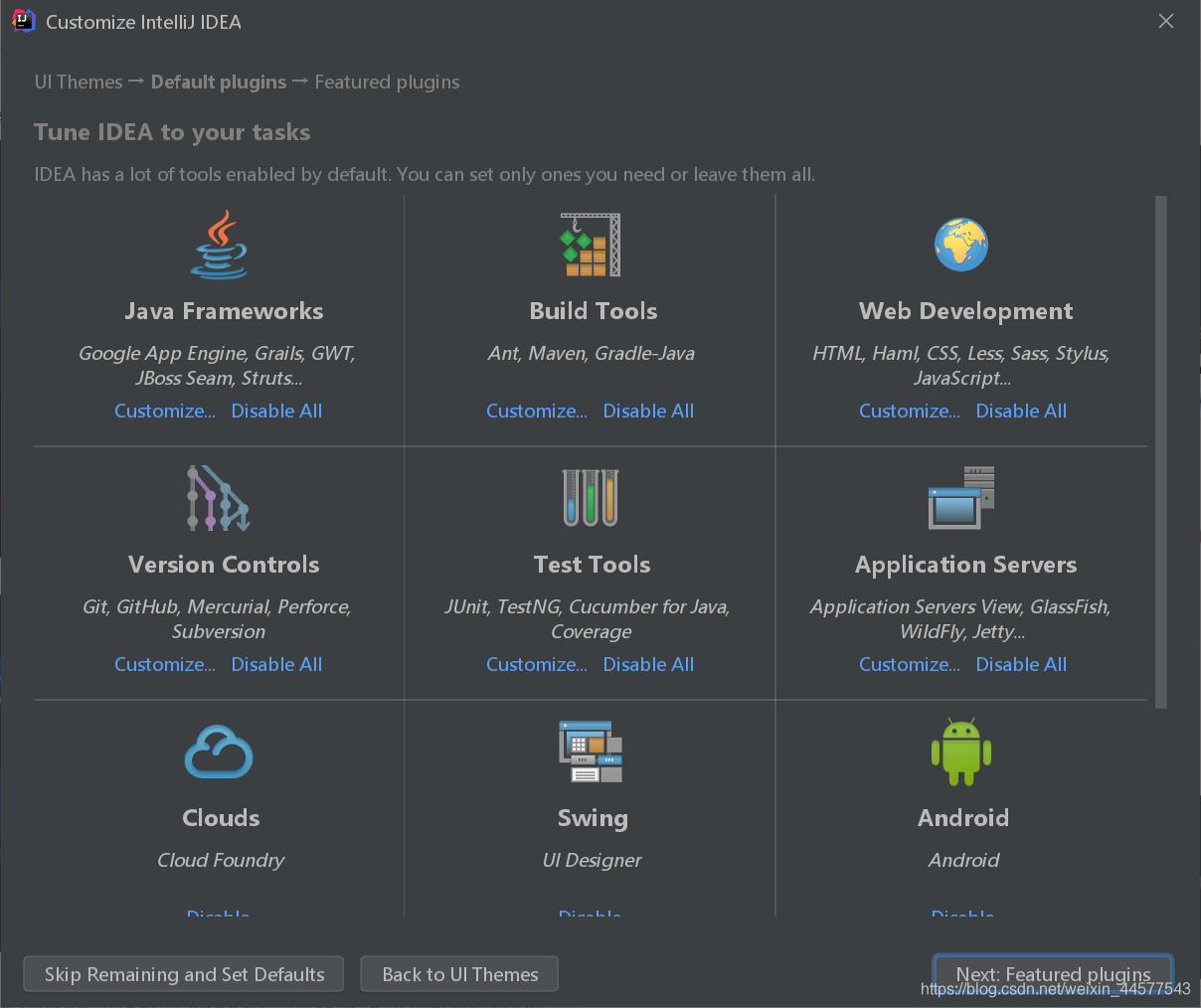Jump to Featured plugins breadcrumb step
Viewport: 1201px width, 1008px height.
387,83
